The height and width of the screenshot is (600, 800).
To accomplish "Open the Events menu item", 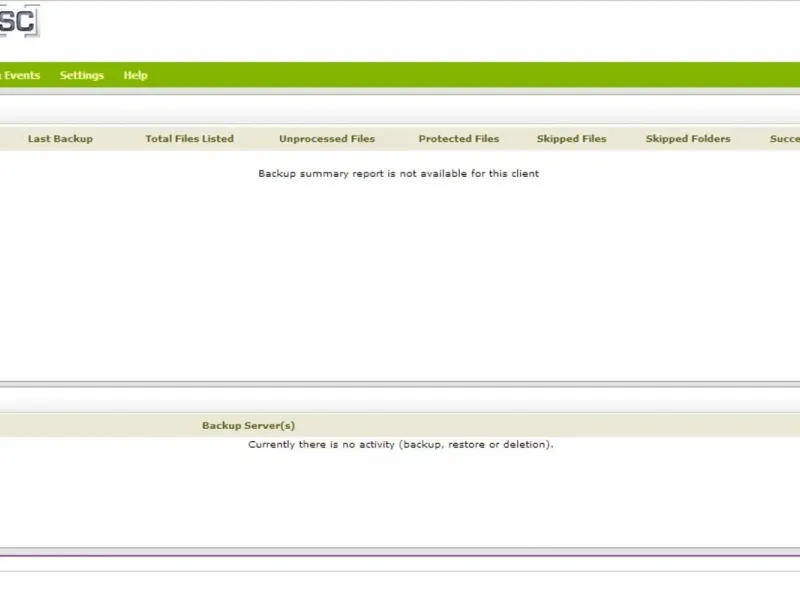I will click(x=20, y=75).
